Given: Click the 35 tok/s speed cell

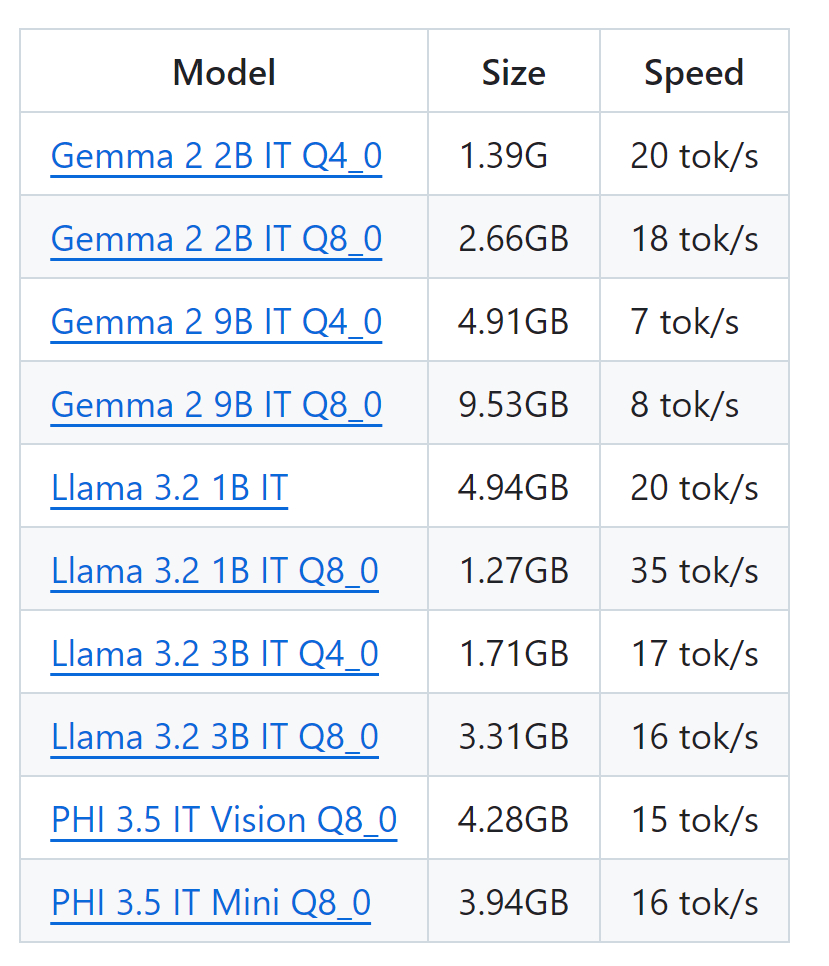Looking at the screenshot, I should (x=694, y=570).
